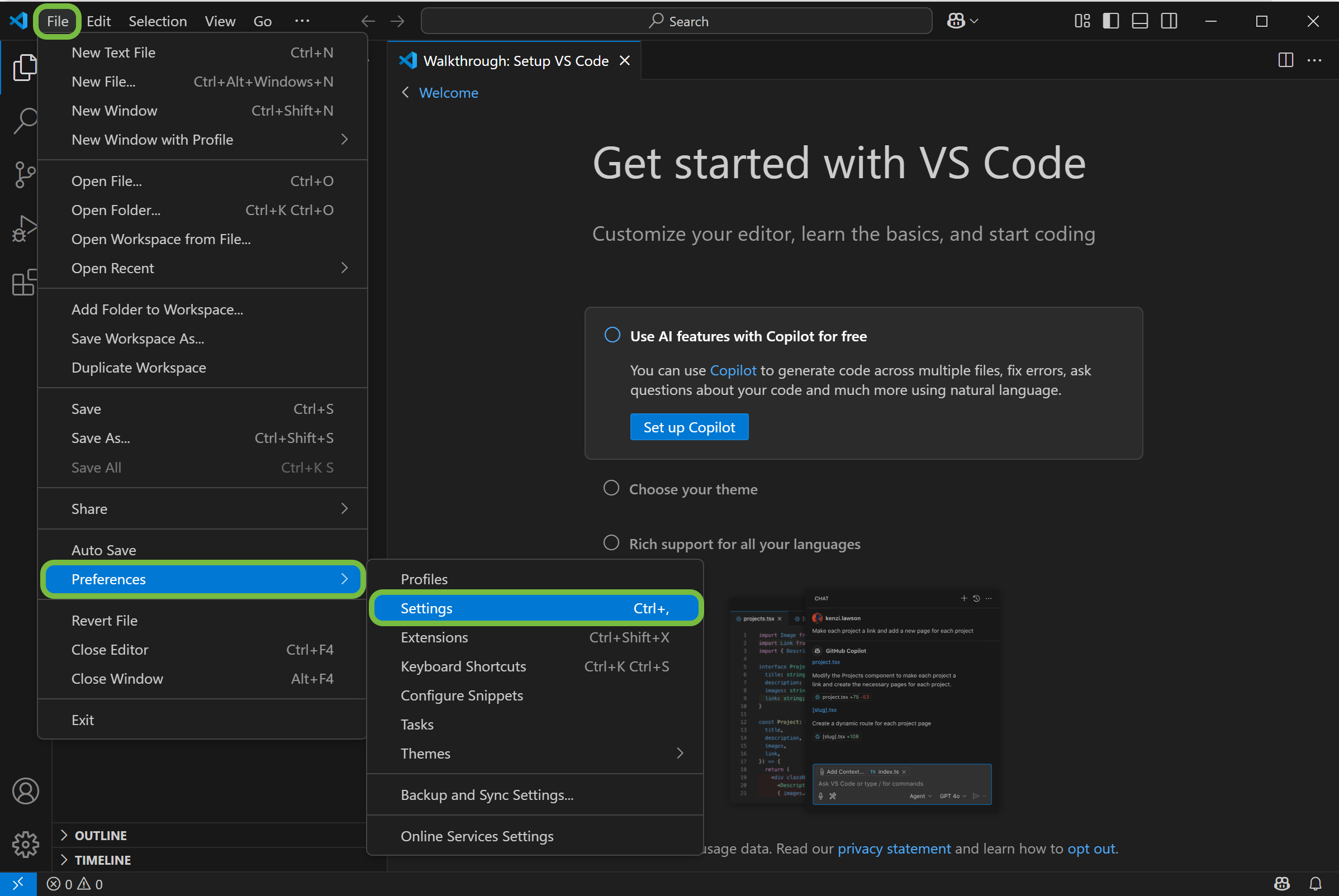
Task: Open the Copilot chat icon in title bar
Action: pos(956,21)
